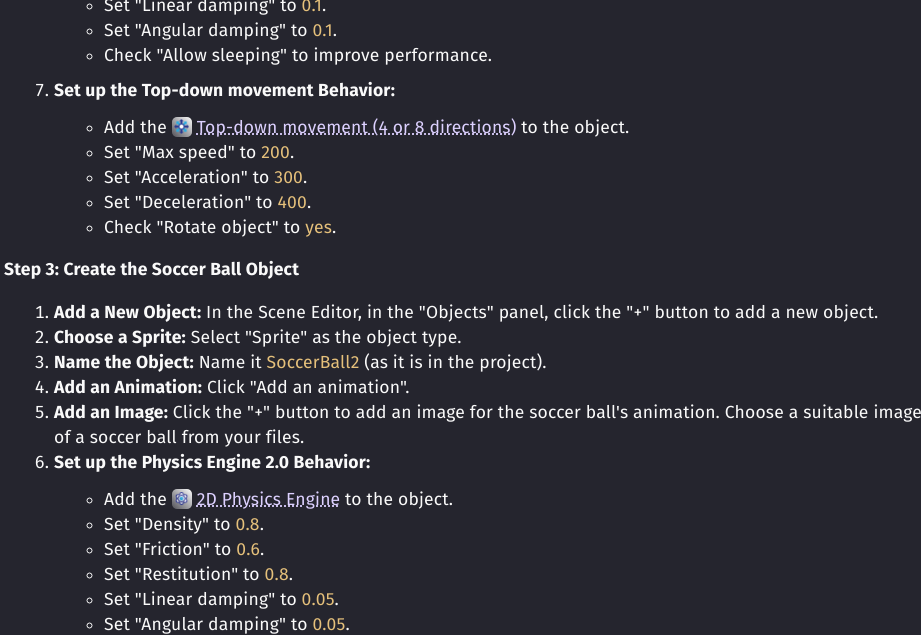Click the Deceleration value 400

(292, 202)
